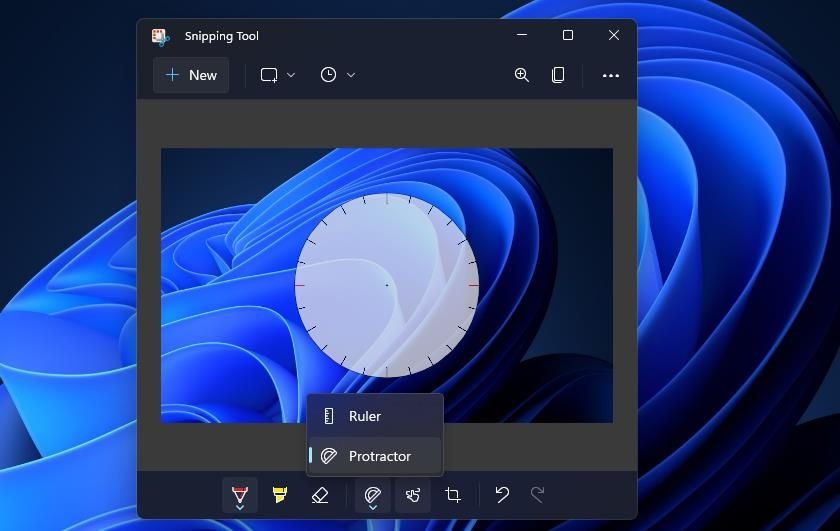Image resolution: width=840 pixels, height=531 pixels.
Task: Open the See more ellipsis menu
Action: (x=611, y=76)
